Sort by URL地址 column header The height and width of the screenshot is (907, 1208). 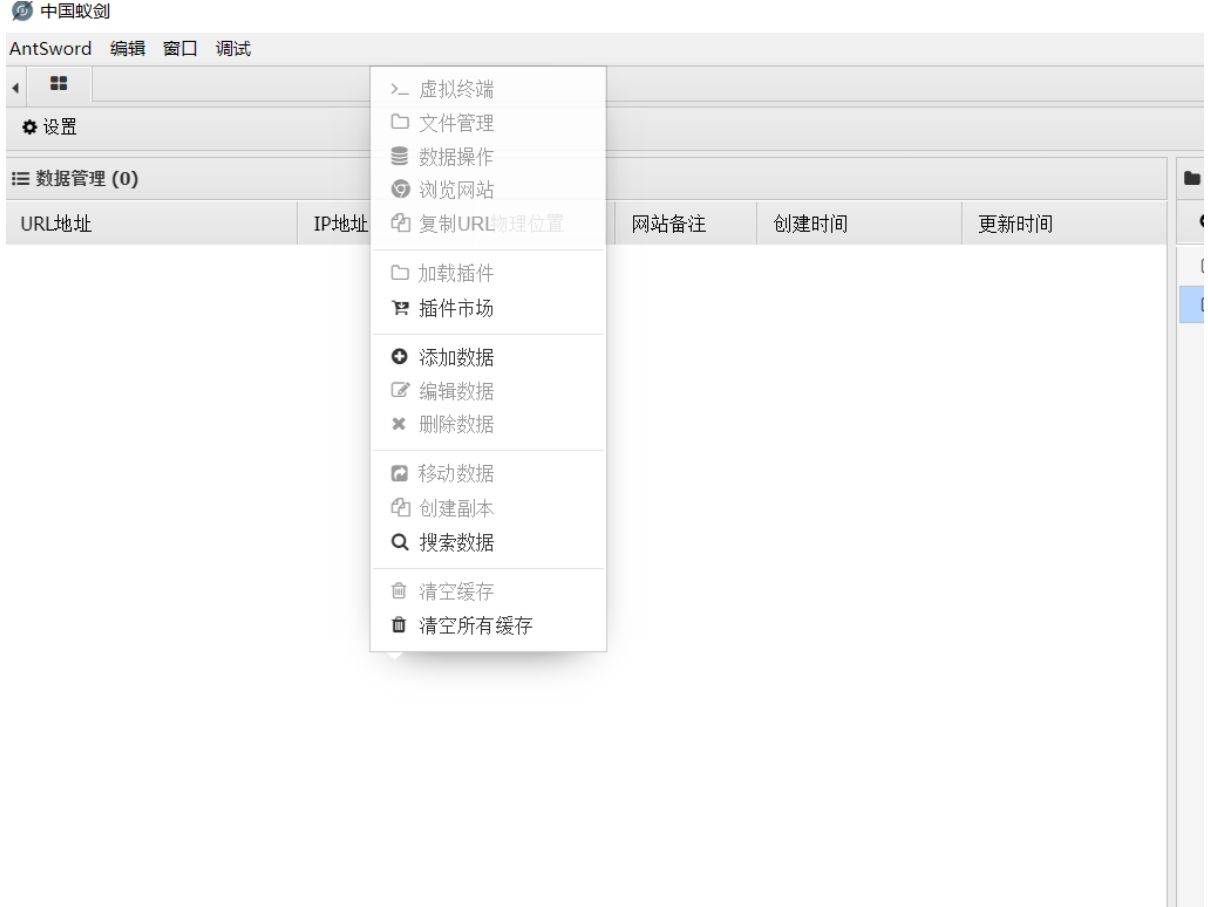(x=152, y=224)
